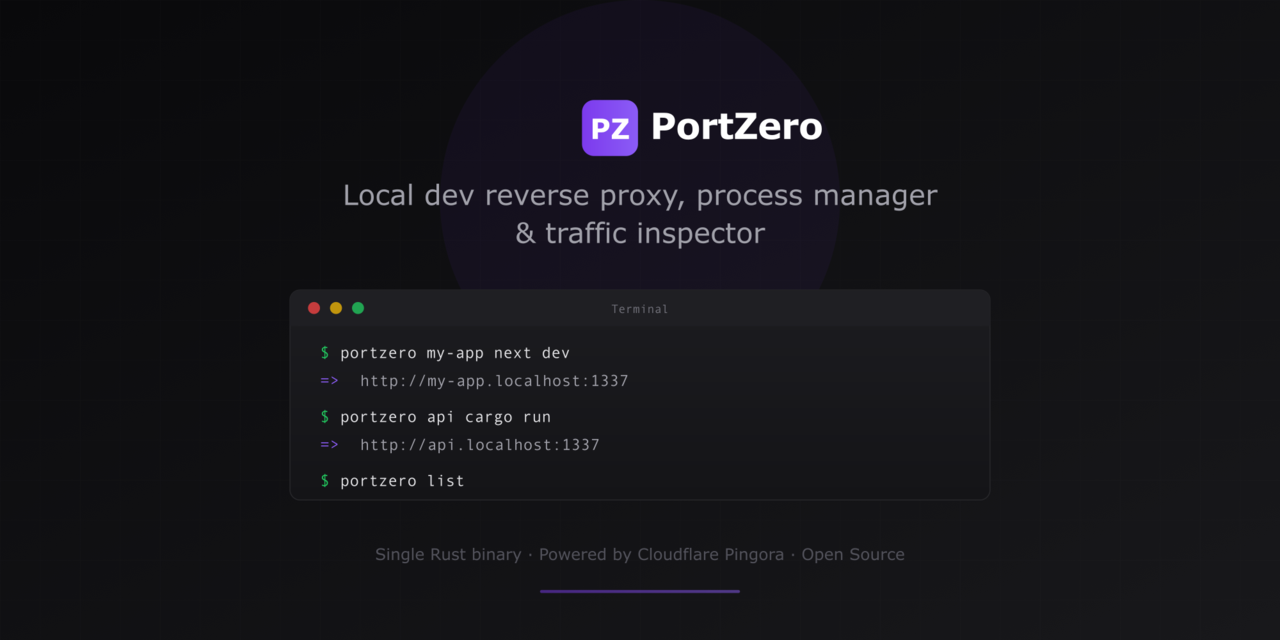Click the purple PZ logo icon
The height and width of the screenshot is (640, 1280).
click(x=610, y=128)
